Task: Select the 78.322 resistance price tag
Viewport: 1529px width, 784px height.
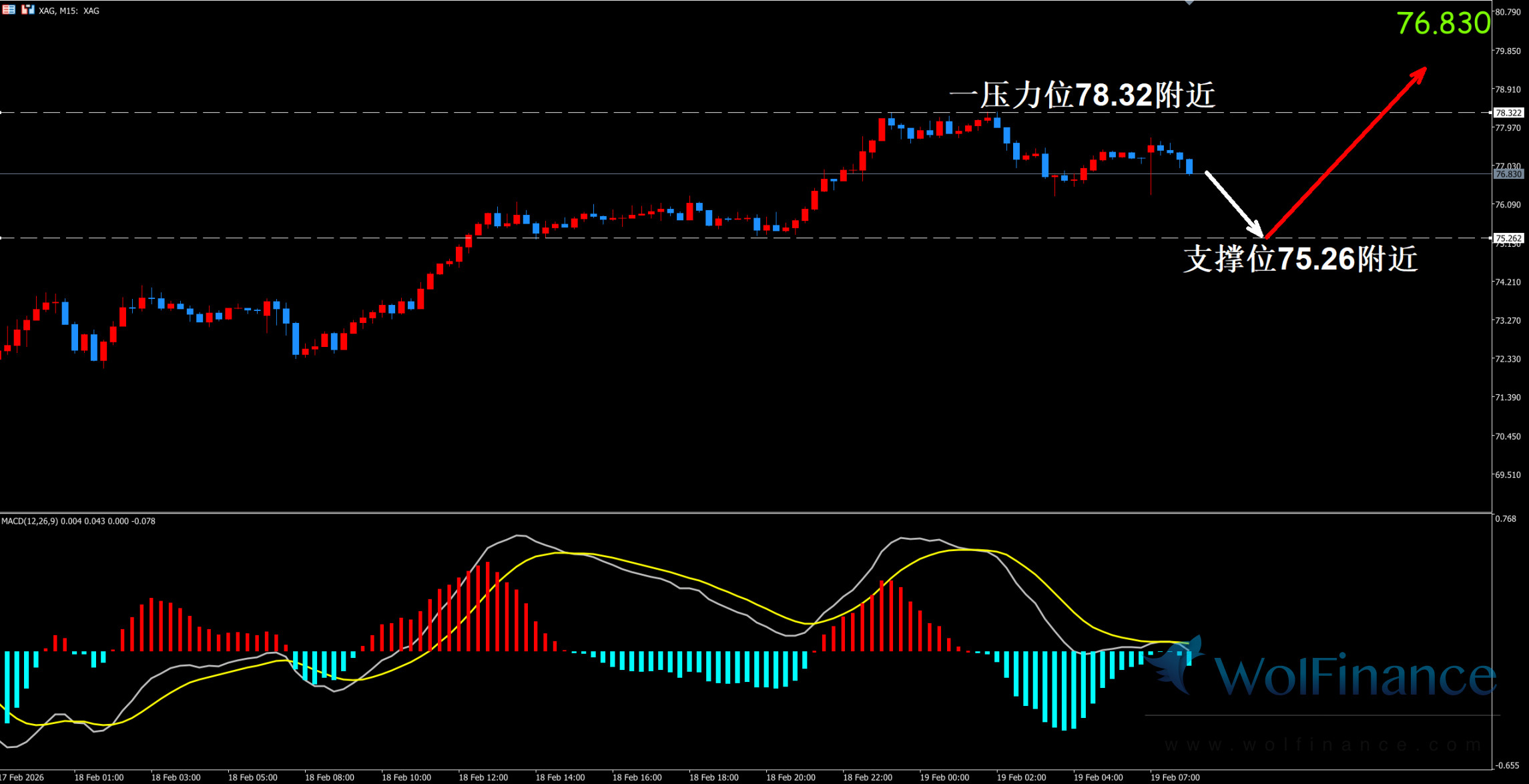Action: (1508, 113)
